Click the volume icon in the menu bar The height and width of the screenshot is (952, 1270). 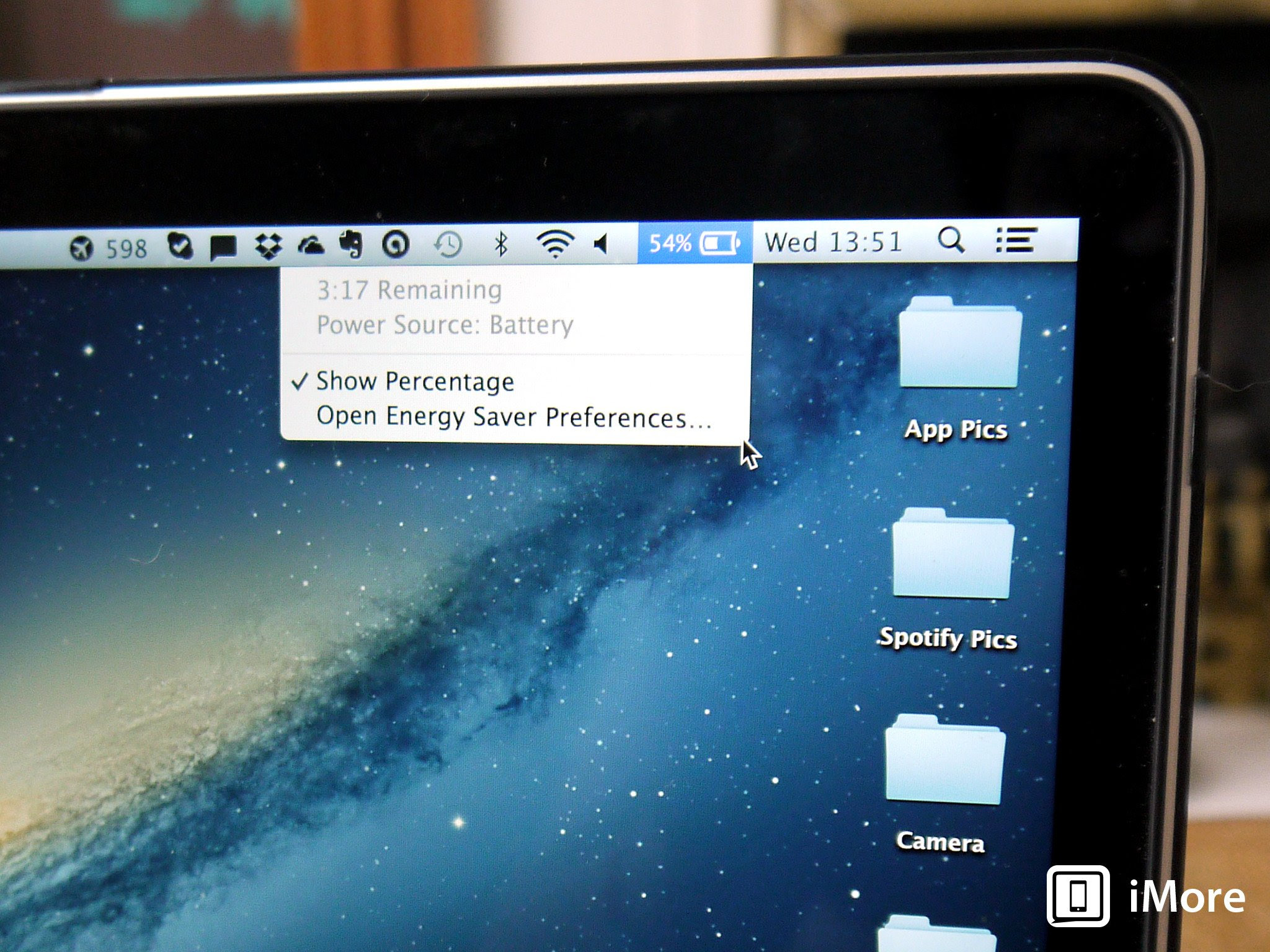(x=602, y=243)
